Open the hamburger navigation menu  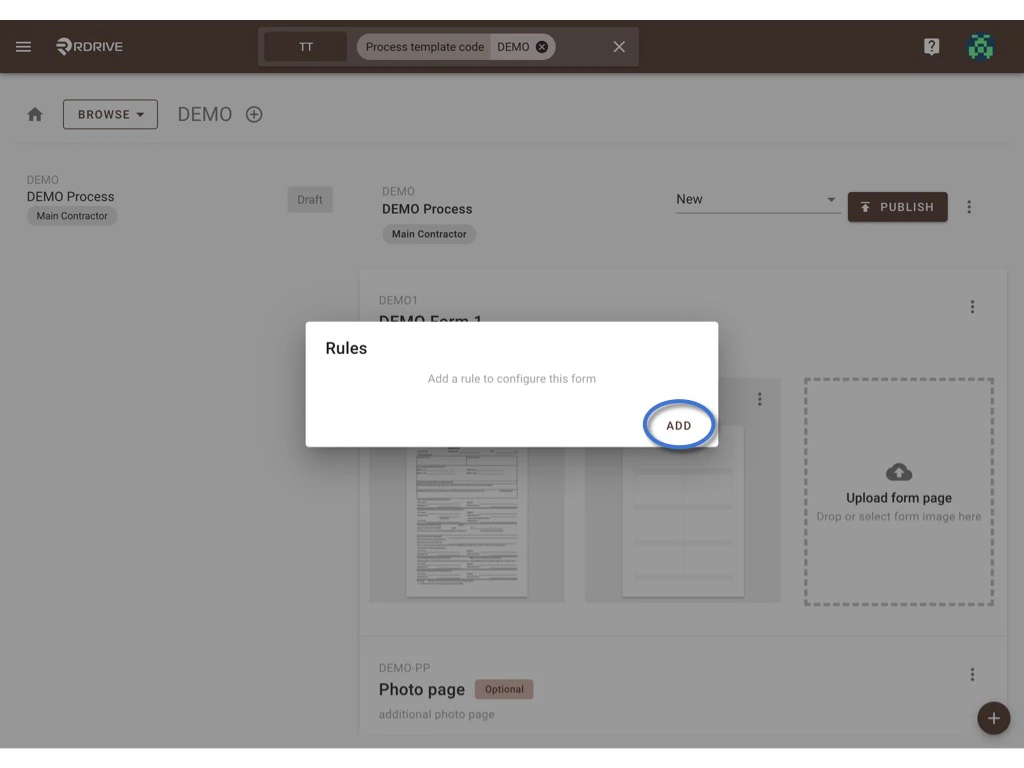pyautogui.click(x=23, y=46)
